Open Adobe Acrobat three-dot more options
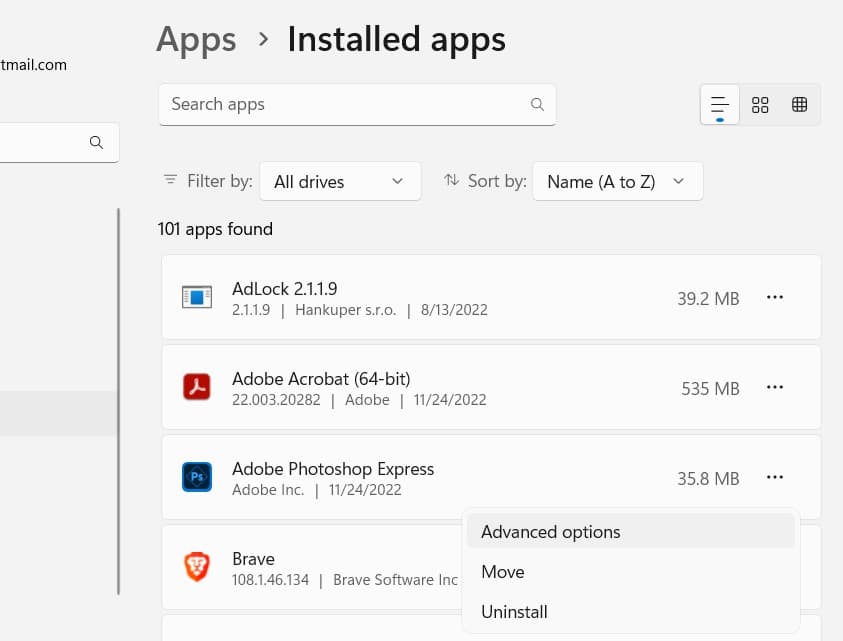 click(x=775, y=387)
